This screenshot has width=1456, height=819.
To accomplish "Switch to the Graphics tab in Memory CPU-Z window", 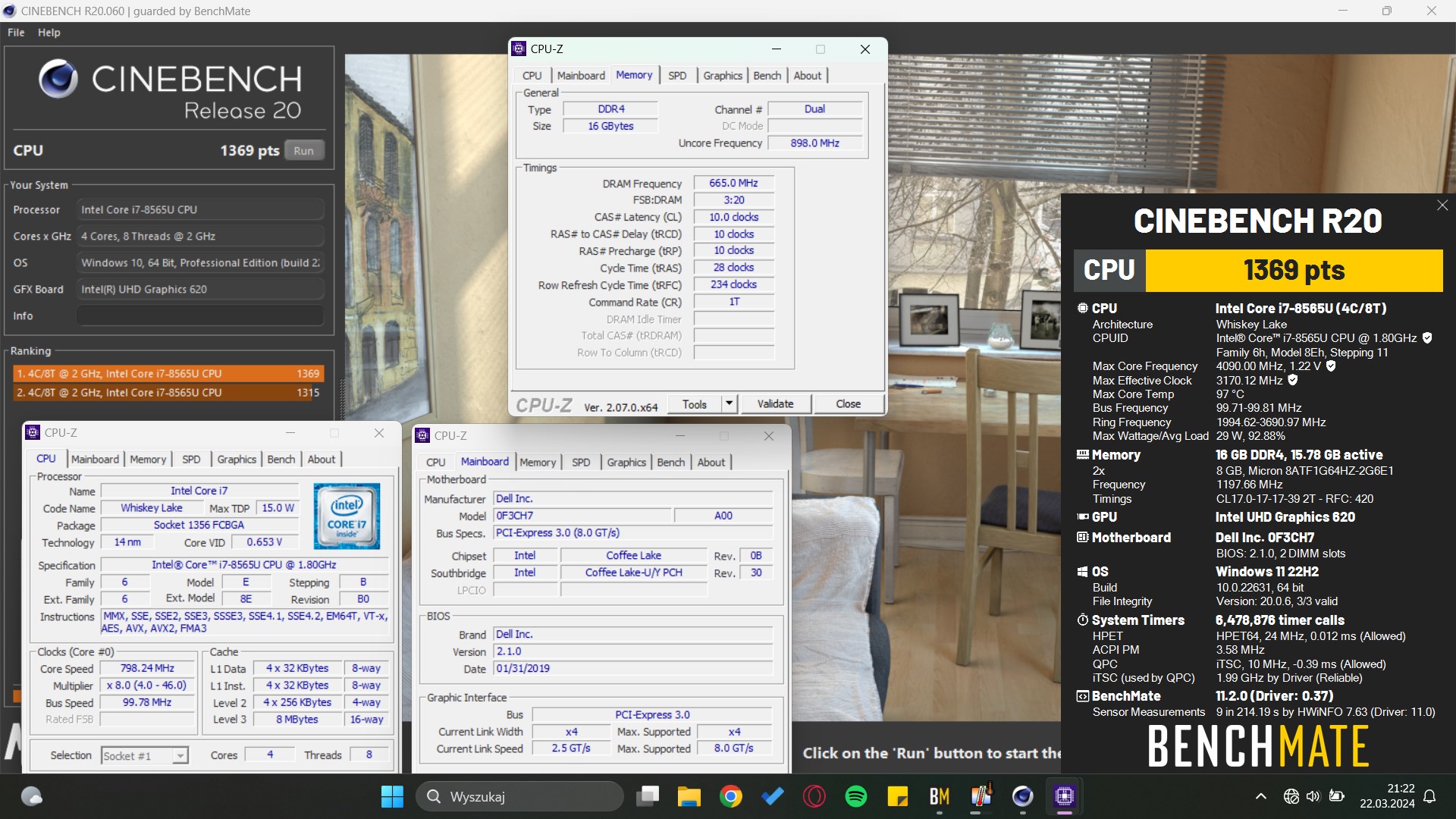I will (x=723, y=76).
